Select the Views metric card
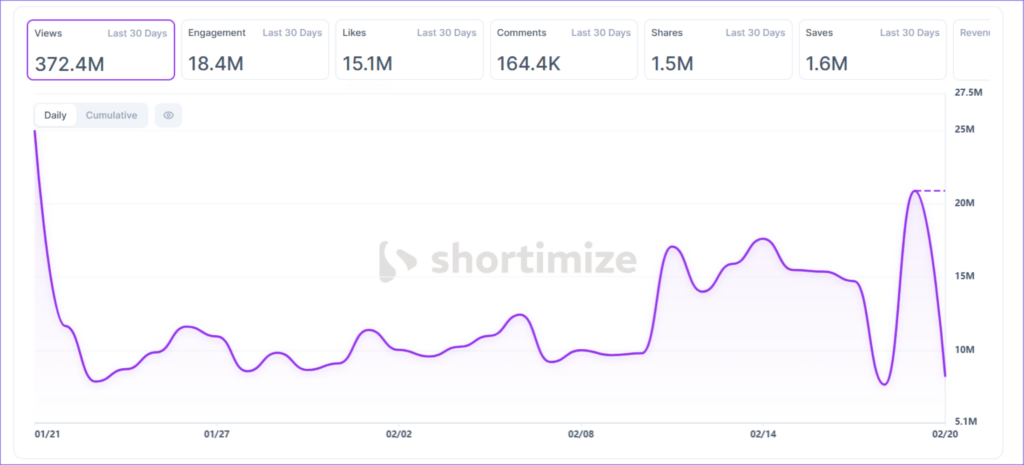The height and width of the screenshot is (465, 1024). click(101, 50)
